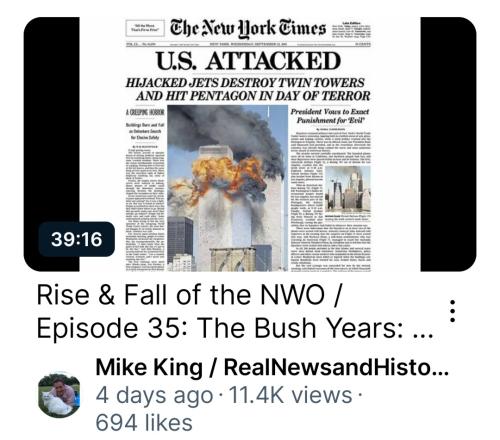
Task: Click the burning towers photo in thumbnail
Action: click(x=227, y=188)
